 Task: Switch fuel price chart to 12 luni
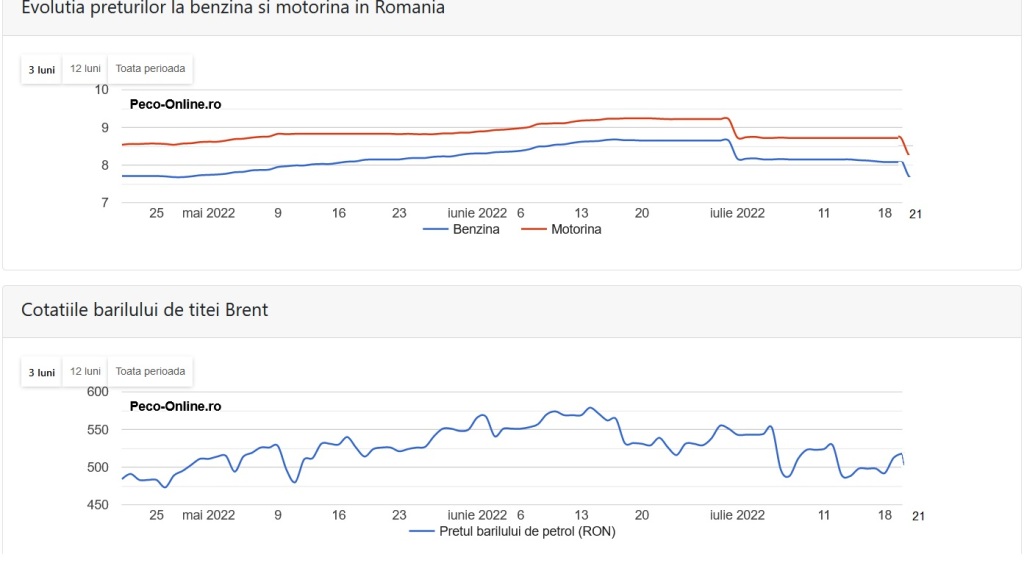coord(85,69)
